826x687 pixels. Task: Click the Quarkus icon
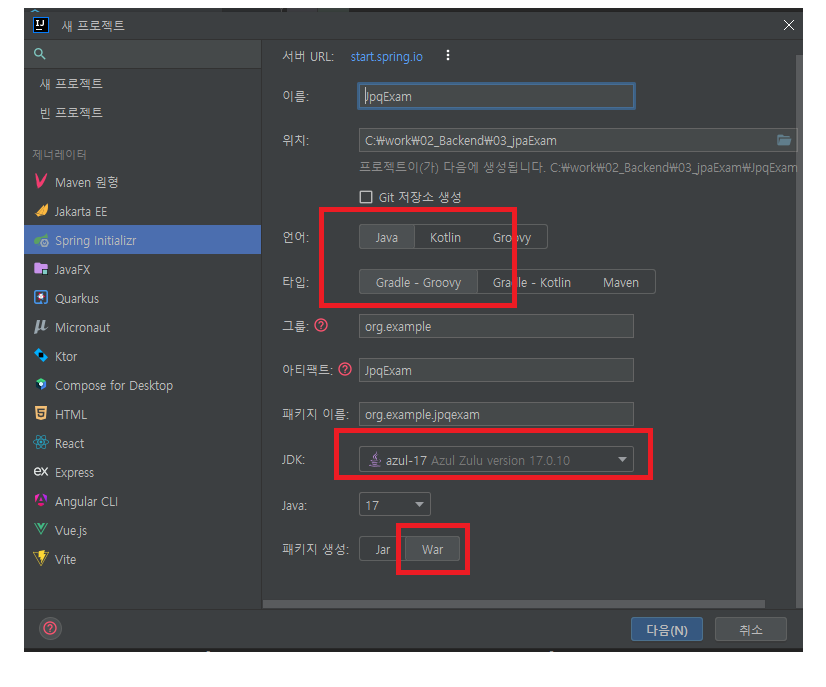[41, 298]
